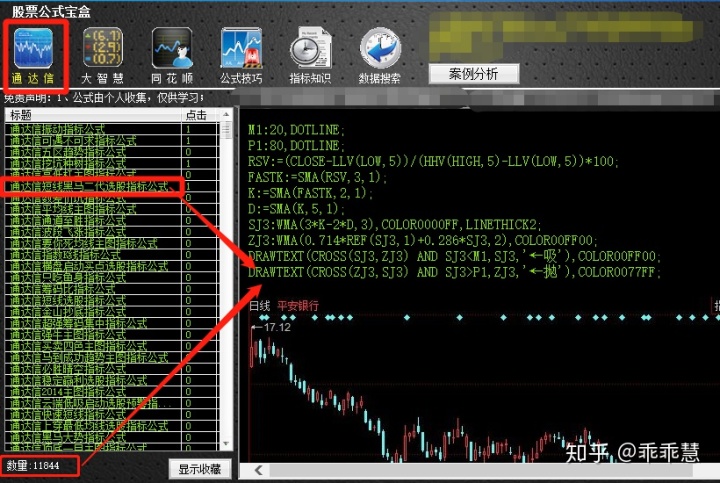The height and width of the screenshot is (483, 720).
Task: Click the 显示收藏 button
Action: point(200,469)
